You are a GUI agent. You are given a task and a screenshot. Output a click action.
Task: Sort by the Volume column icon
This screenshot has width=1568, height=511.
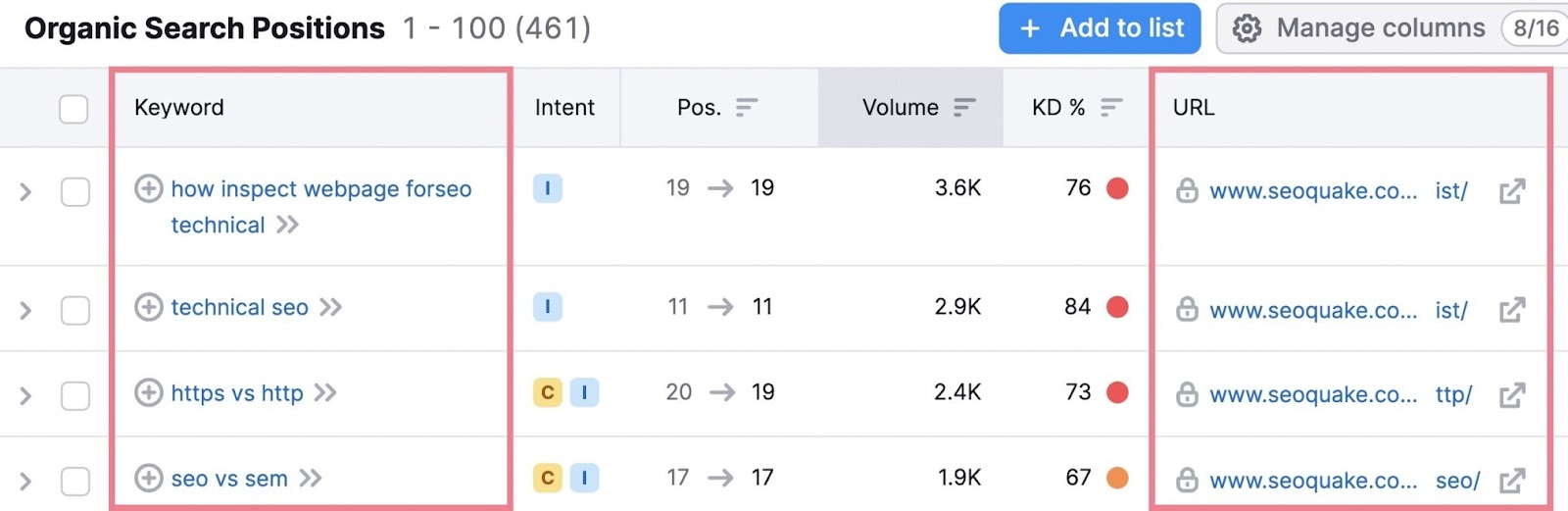pos(964,107)
